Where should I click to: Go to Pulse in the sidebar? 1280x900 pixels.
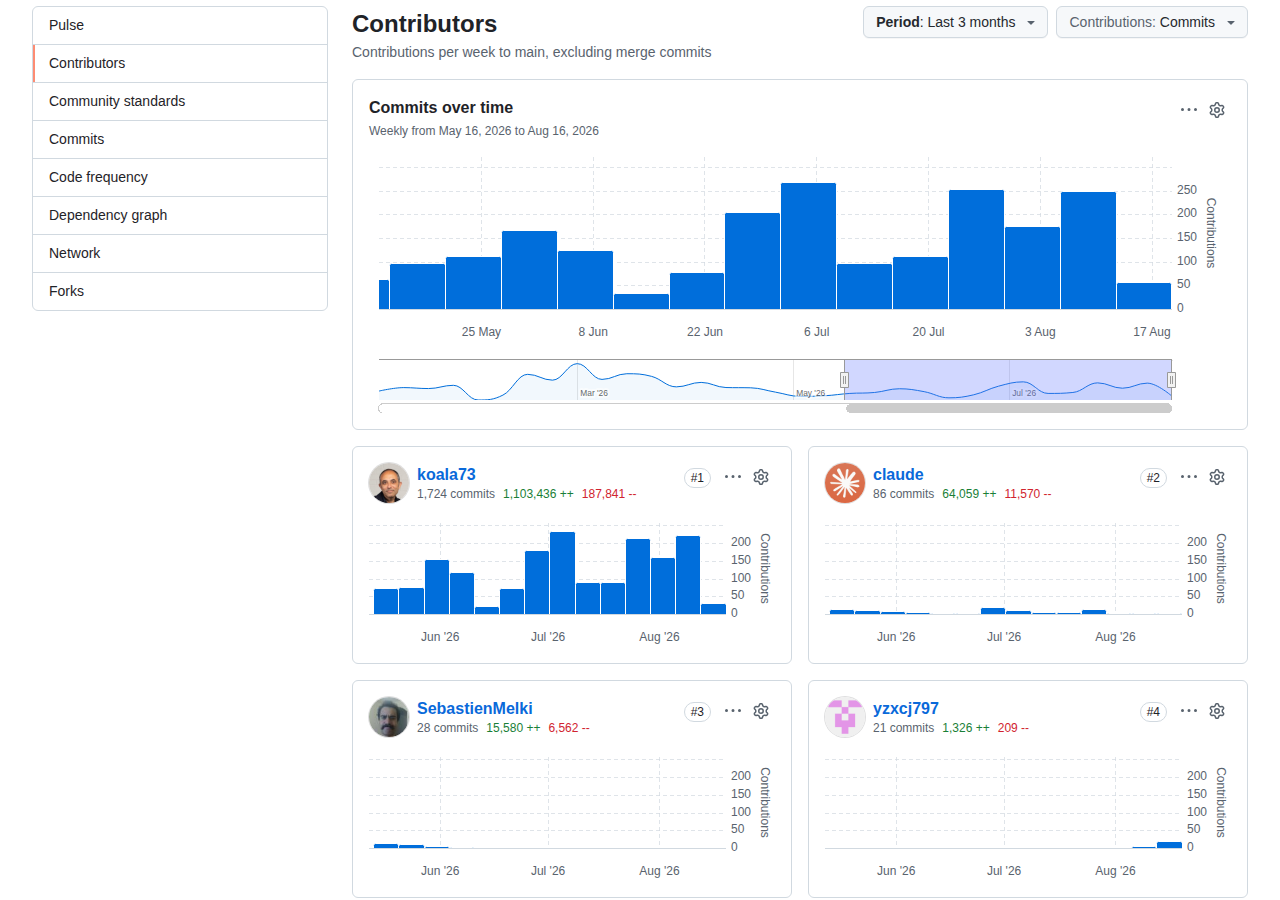pyautogui.click(x=180, y=25)
